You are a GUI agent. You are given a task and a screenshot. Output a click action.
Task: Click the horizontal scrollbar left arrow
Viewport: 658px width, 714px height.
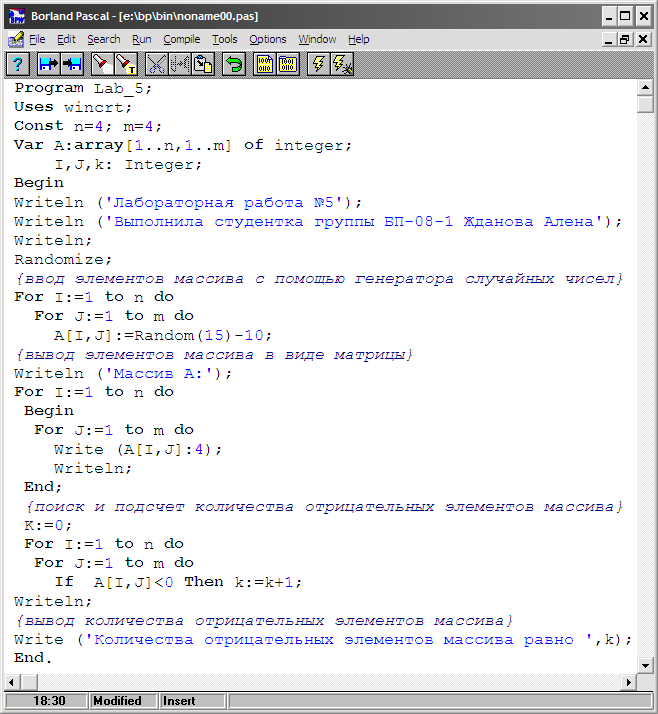pyautogui.click(x=12, y=682)
